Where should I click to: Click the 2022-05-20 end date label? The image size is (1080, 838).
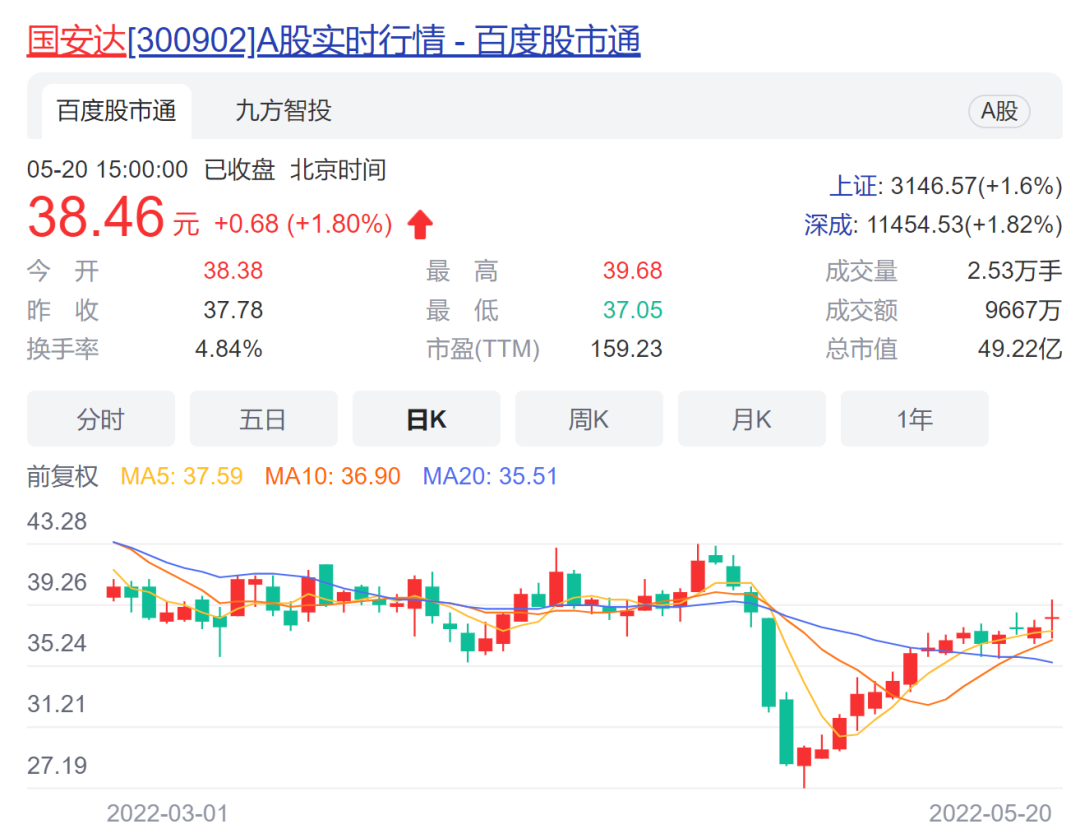point(989,813)
